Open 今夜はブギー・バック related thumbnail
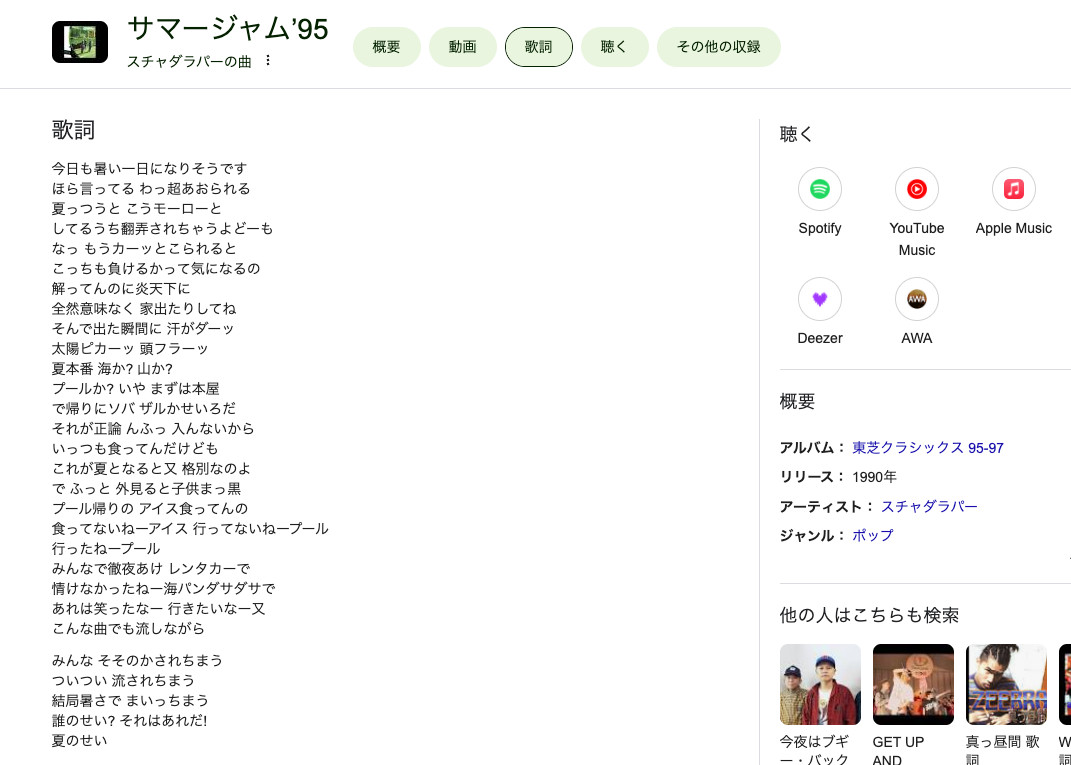Screen dimensions: 1071x765 click(820, 684)
